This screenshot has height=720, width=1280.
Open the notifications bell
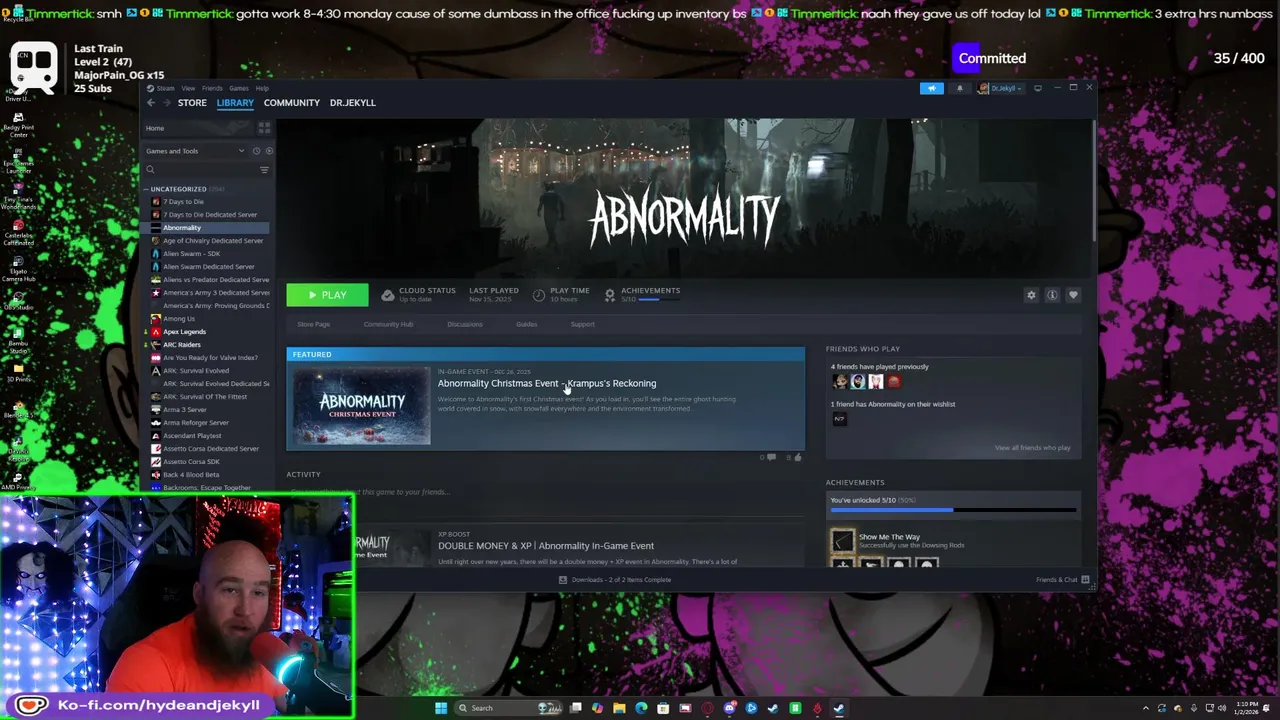click(x=959, y=88)
